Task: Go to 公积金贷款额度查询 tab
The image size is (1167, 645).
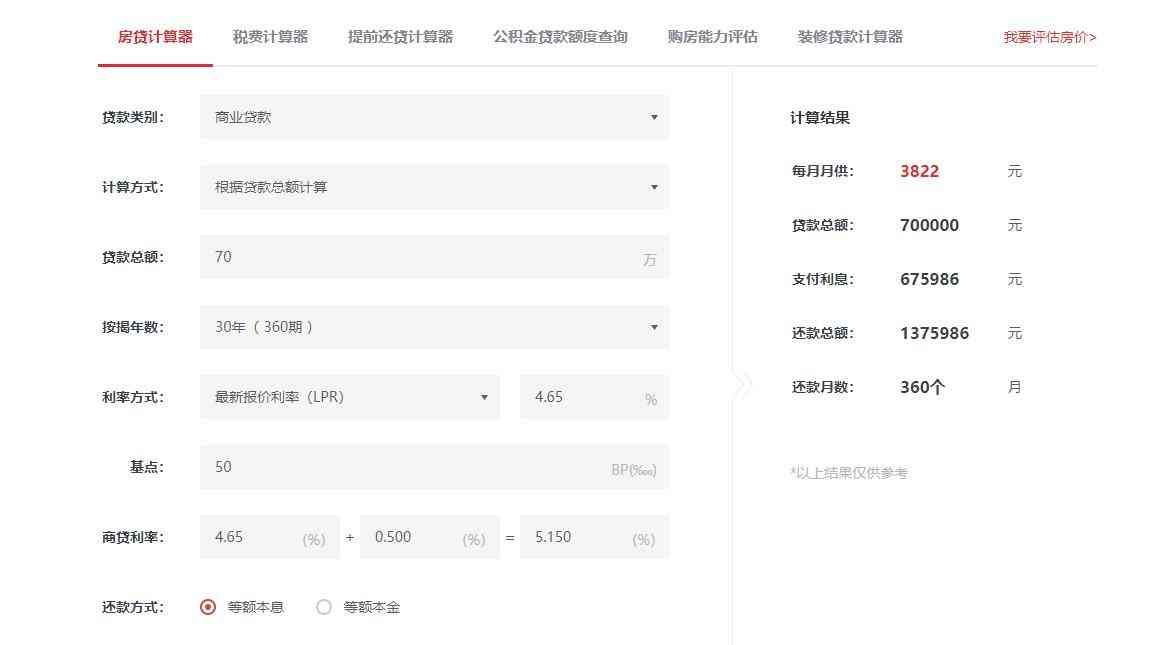Action: click(560, 37)
